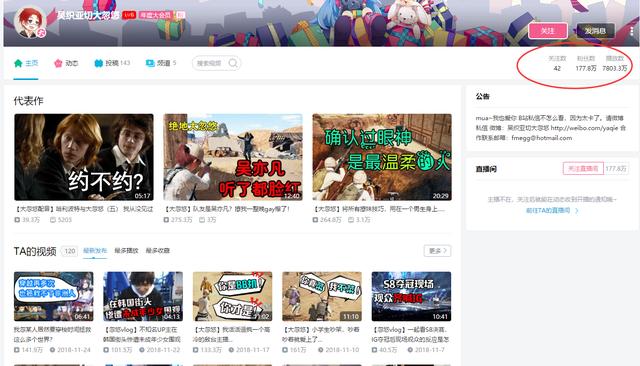Click the user avatar in the banner
The image size is (640, 366).
click(30, 22)
